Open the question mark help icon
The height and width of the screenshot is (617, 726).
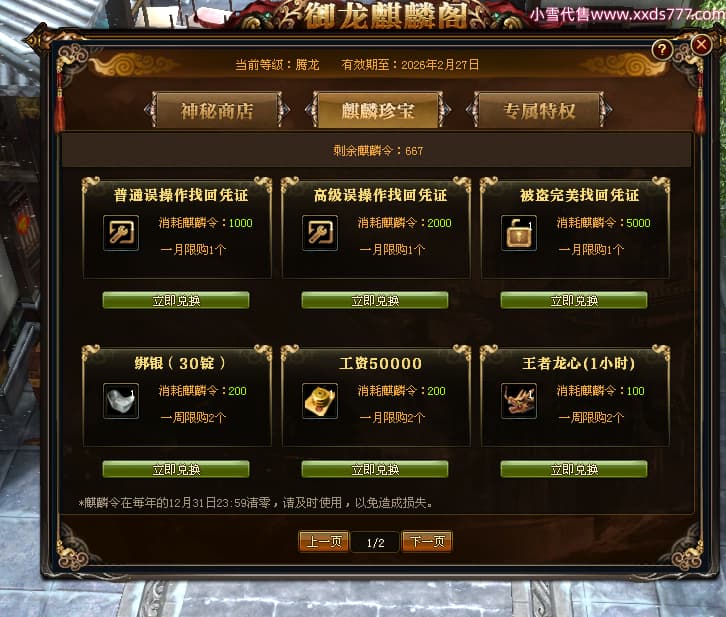coord(662,49)
